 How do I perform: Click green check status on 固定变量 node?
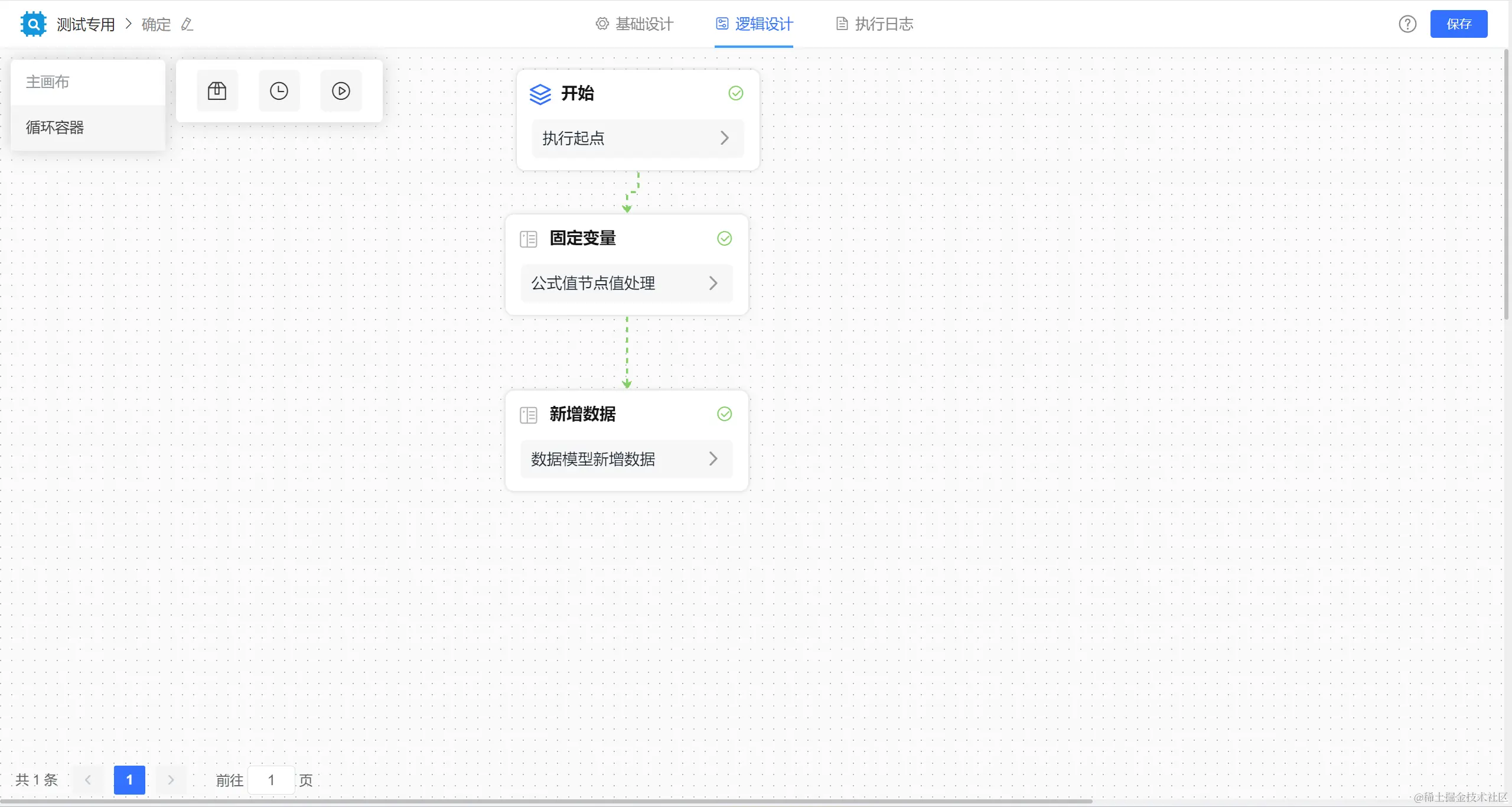coord(724,238)
